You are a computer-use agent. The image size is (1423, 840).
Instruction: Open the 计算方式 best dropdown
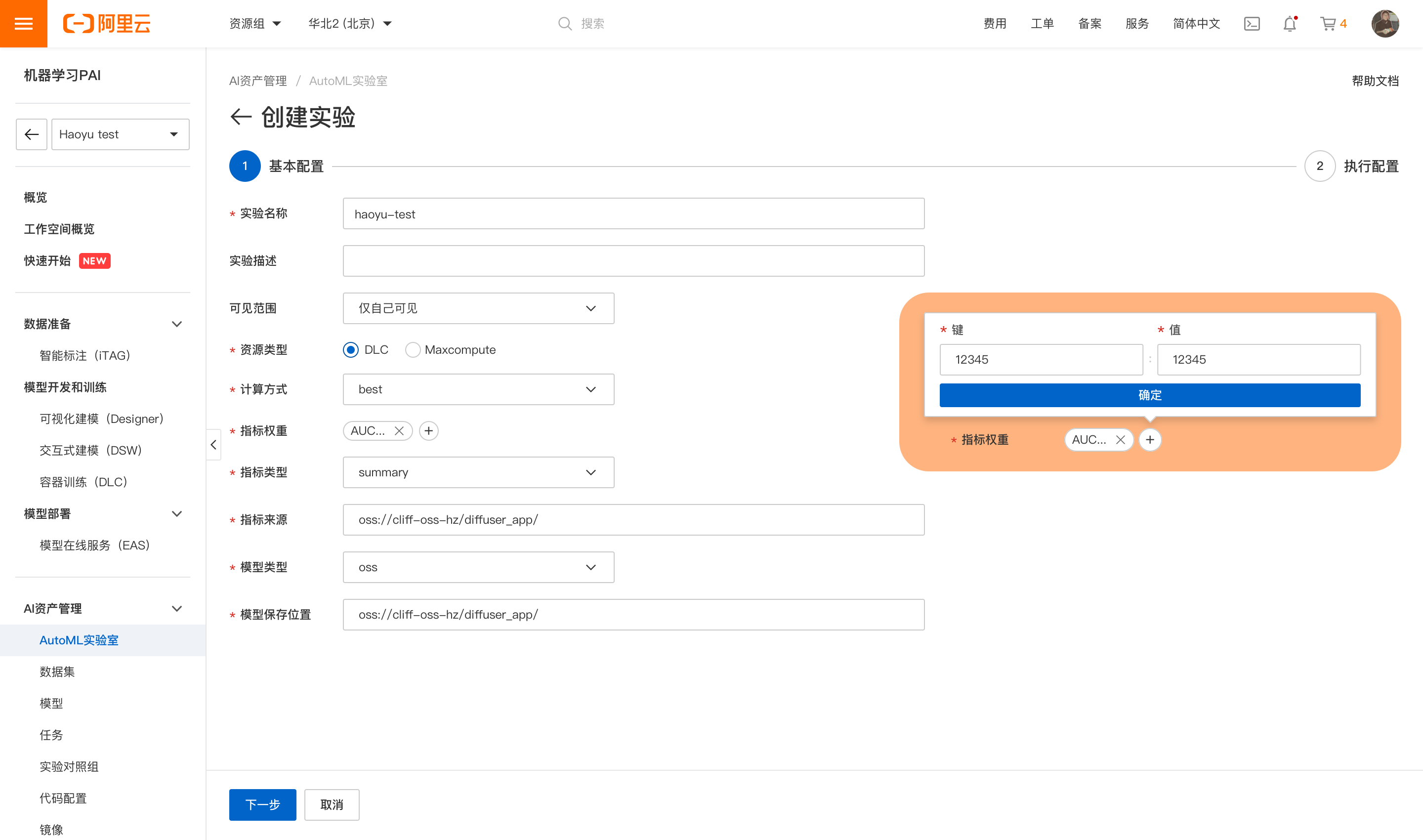(478, 389)
